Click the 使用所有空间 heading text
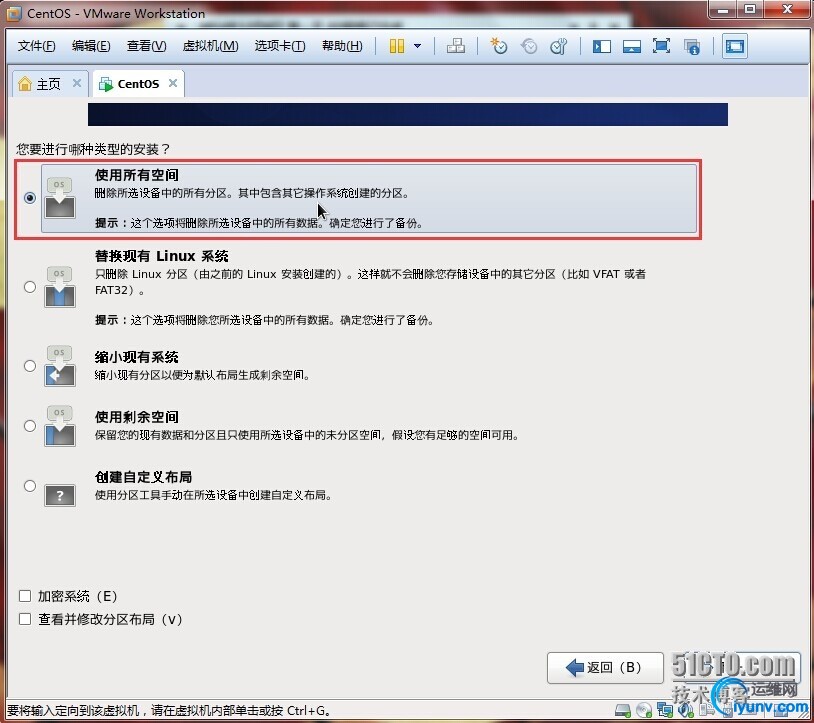 click(137, 175)
